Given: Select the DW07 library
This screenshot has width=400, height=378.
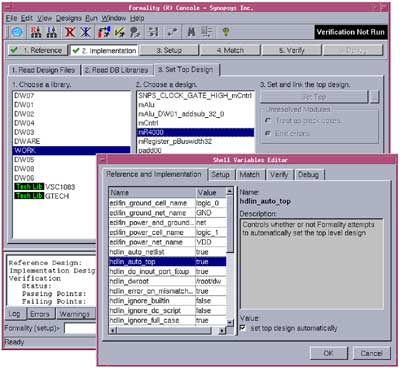Looking at the screenshot, I should coord(71,95).
